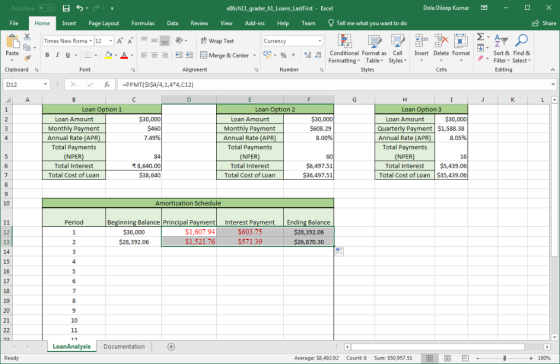Click the formula bar containing =PPMT
Screen dimensions: 560x364
333,85
